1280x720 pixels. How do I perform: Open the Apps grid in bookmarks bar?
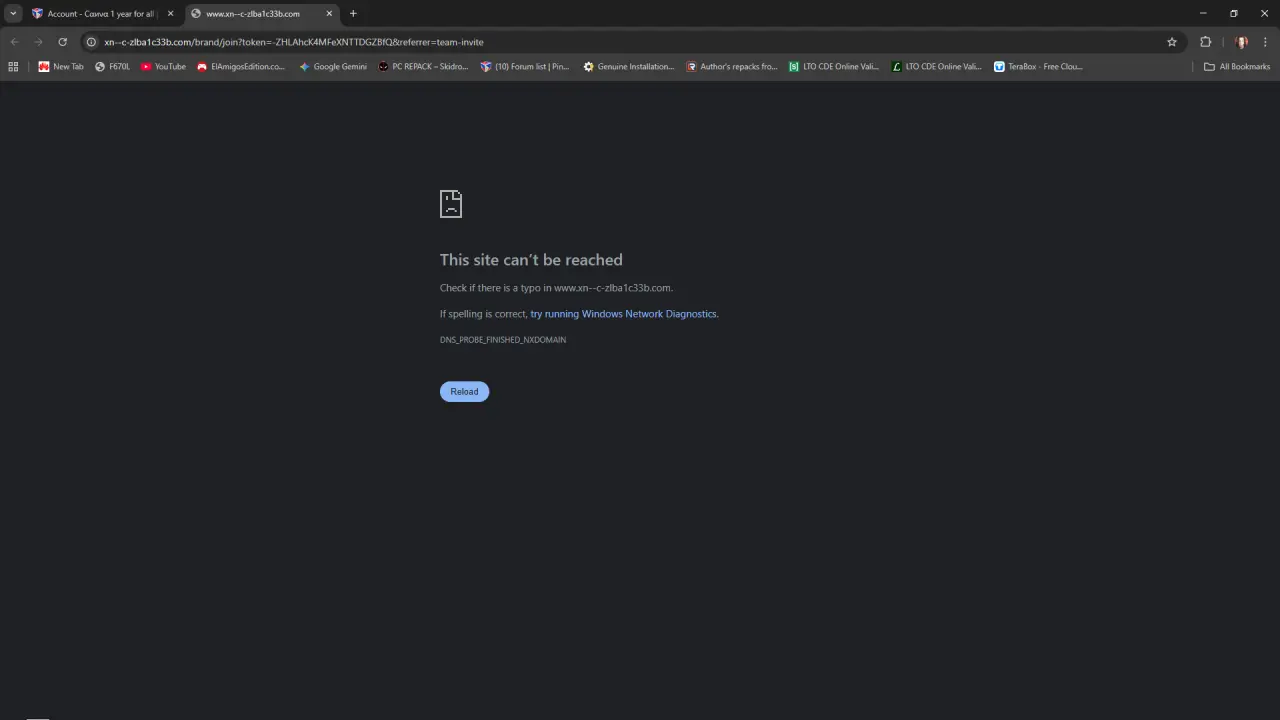pos(13,67)
